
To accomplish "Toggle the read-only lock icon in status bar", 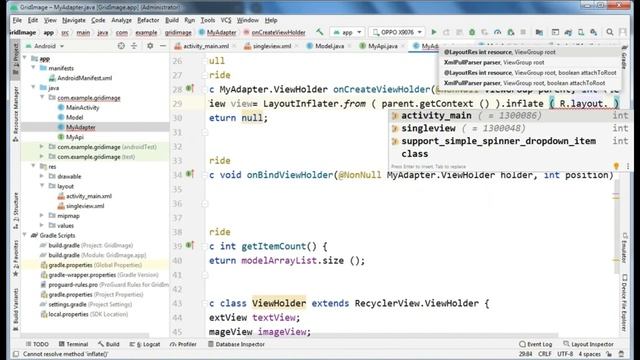I will tap(609, 354).
